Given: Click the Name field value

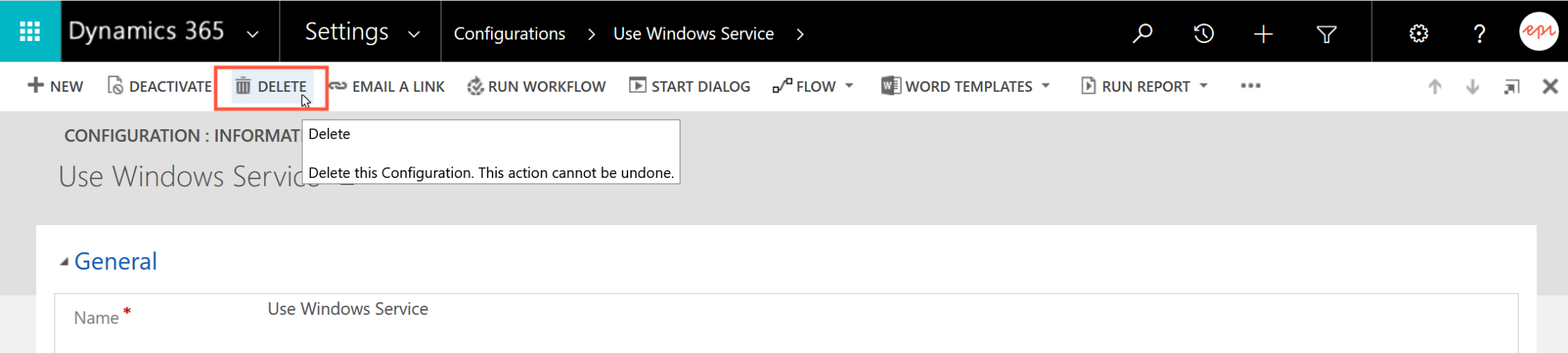Looking at the screenshot, I should click(x=348, y=309).
